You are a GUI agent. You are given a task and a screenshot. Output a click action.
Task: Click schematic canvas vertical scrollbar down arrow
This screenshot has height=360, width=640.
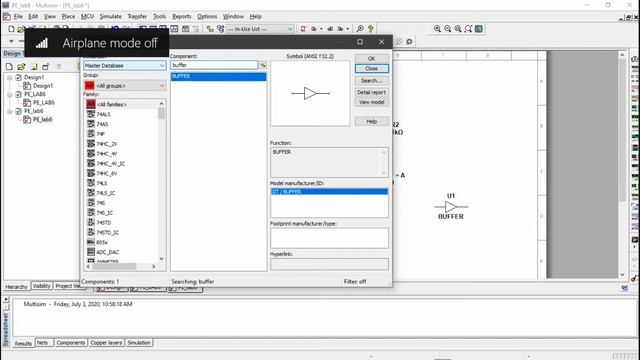point(622,274)
